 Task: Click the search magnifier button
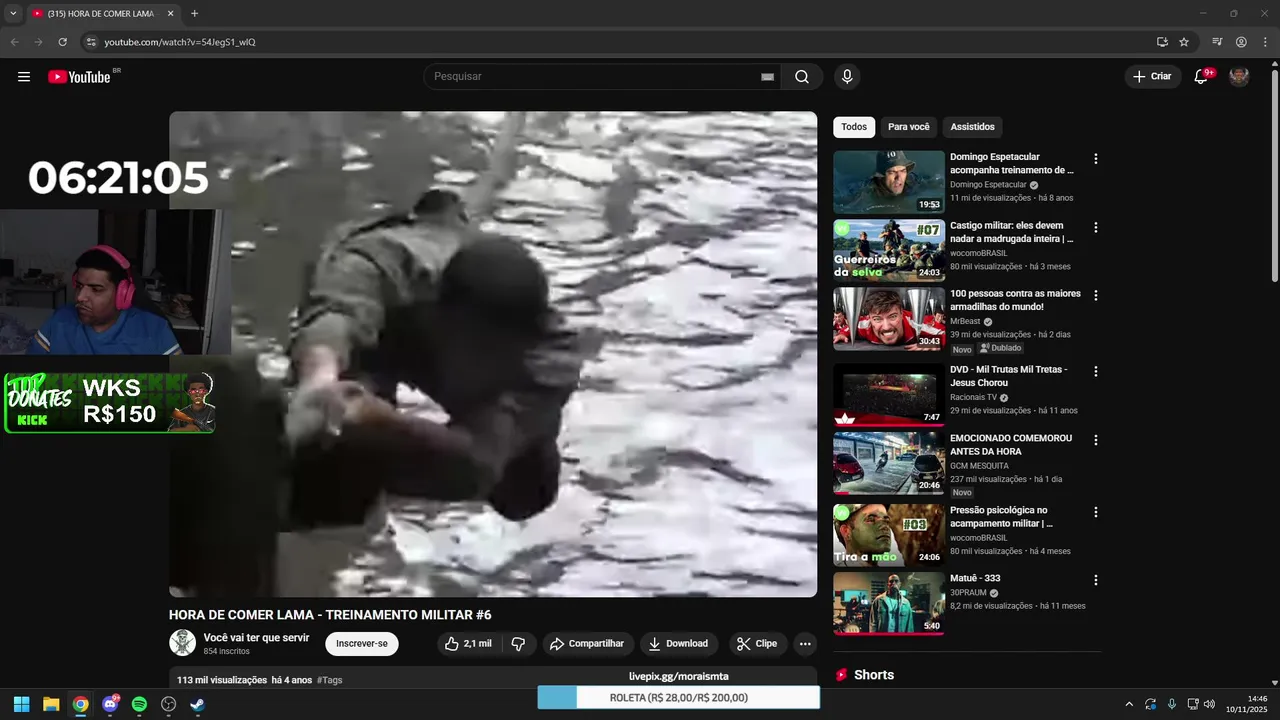coord(802,77)
